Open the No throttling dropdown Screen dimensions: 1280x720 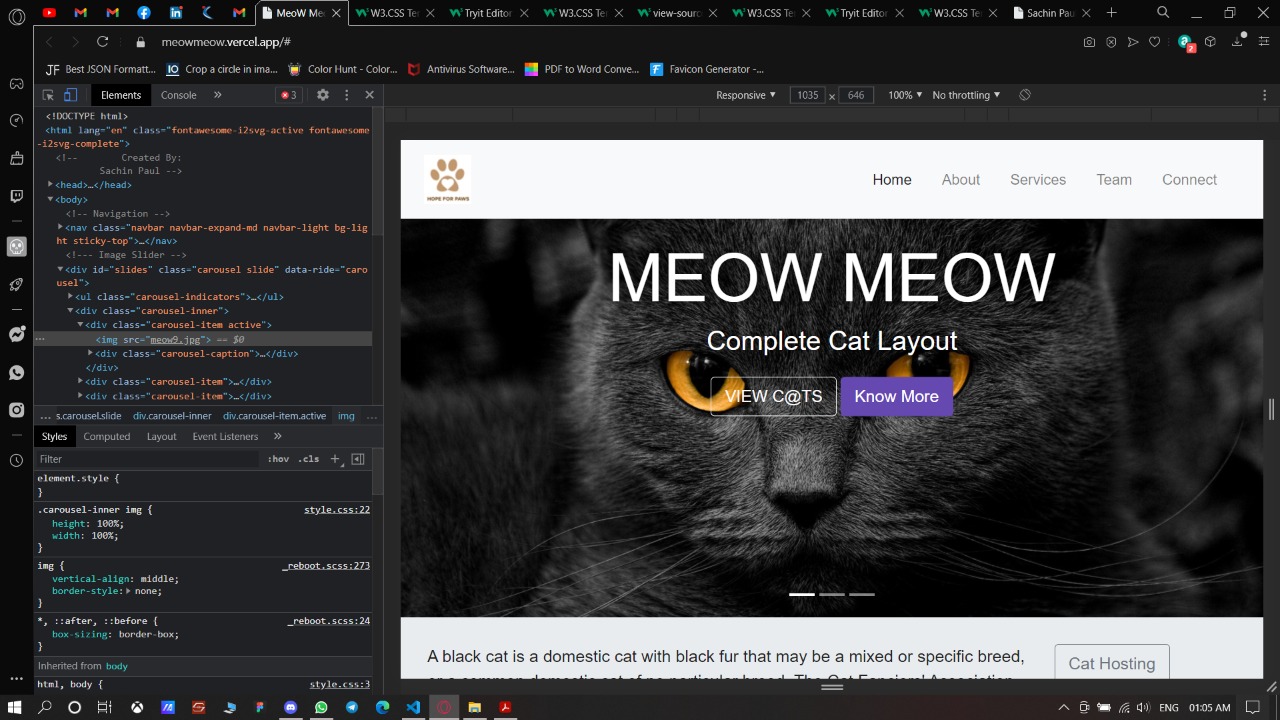click(966, 95)
